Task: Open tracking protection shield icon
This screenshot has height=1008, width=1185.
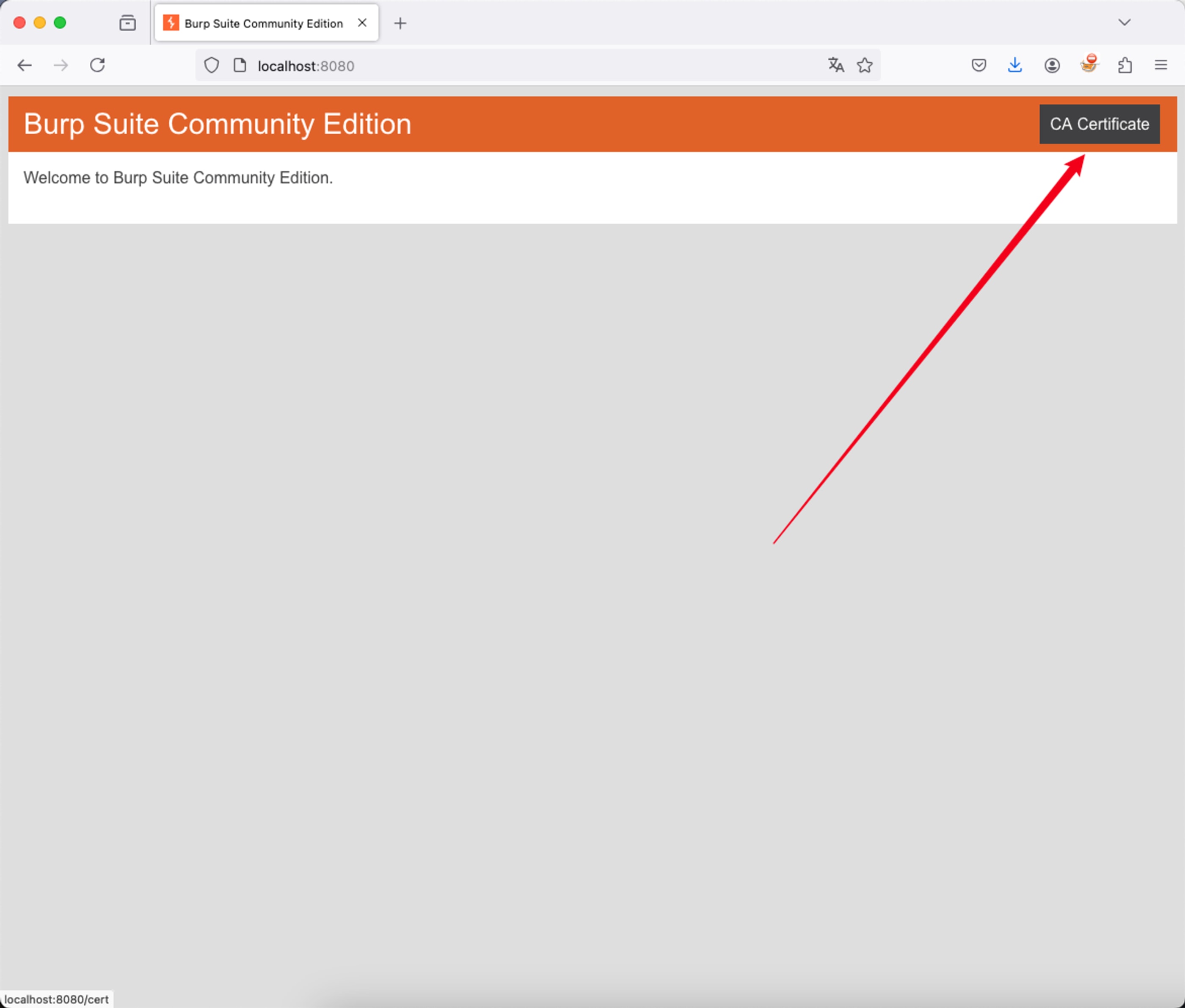Action: coord(211,66)
